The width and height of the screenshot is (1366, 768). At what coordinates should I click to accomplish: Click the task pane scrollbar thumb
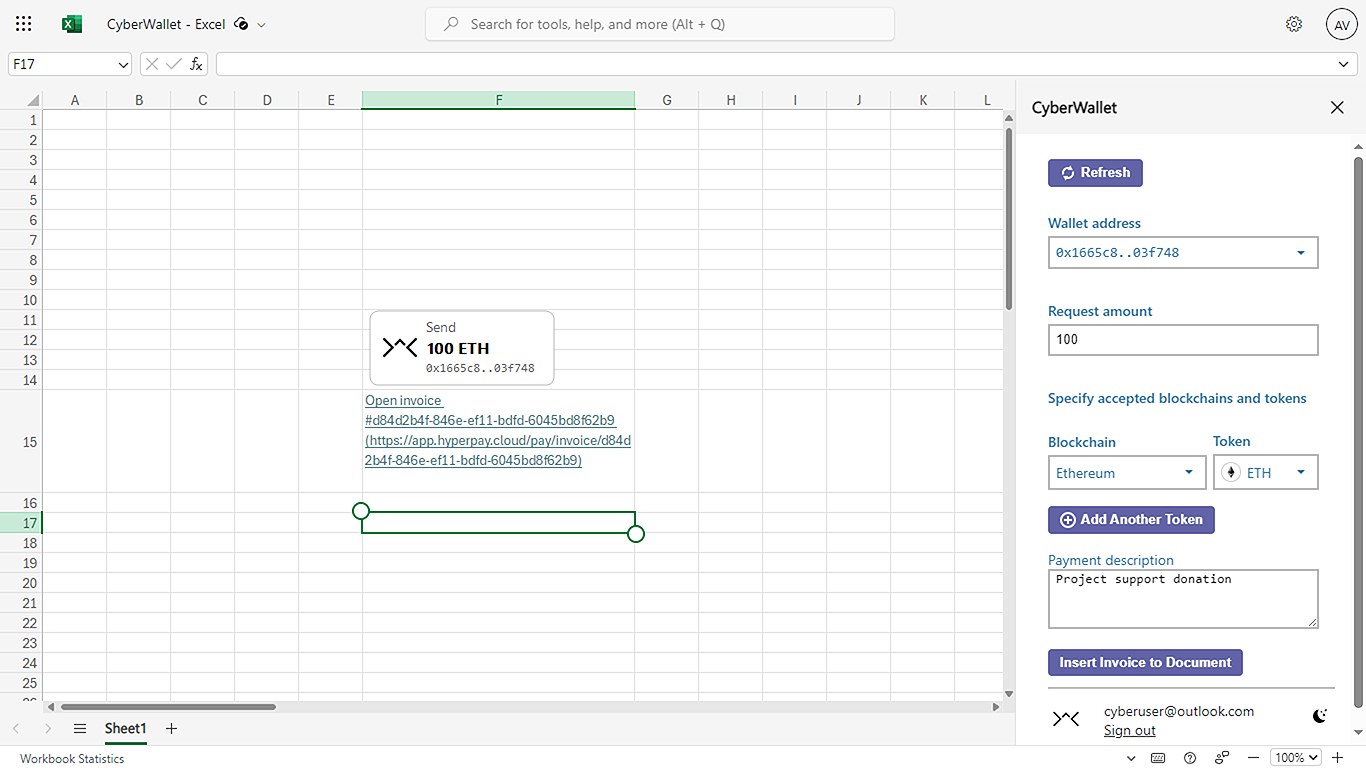1358,432
